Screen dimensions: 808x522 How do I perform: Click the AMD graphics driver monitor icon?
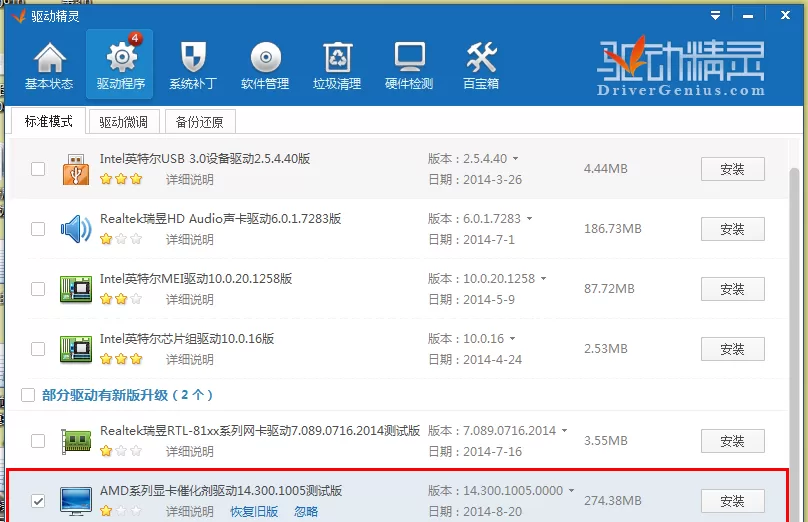coord(76,501)
